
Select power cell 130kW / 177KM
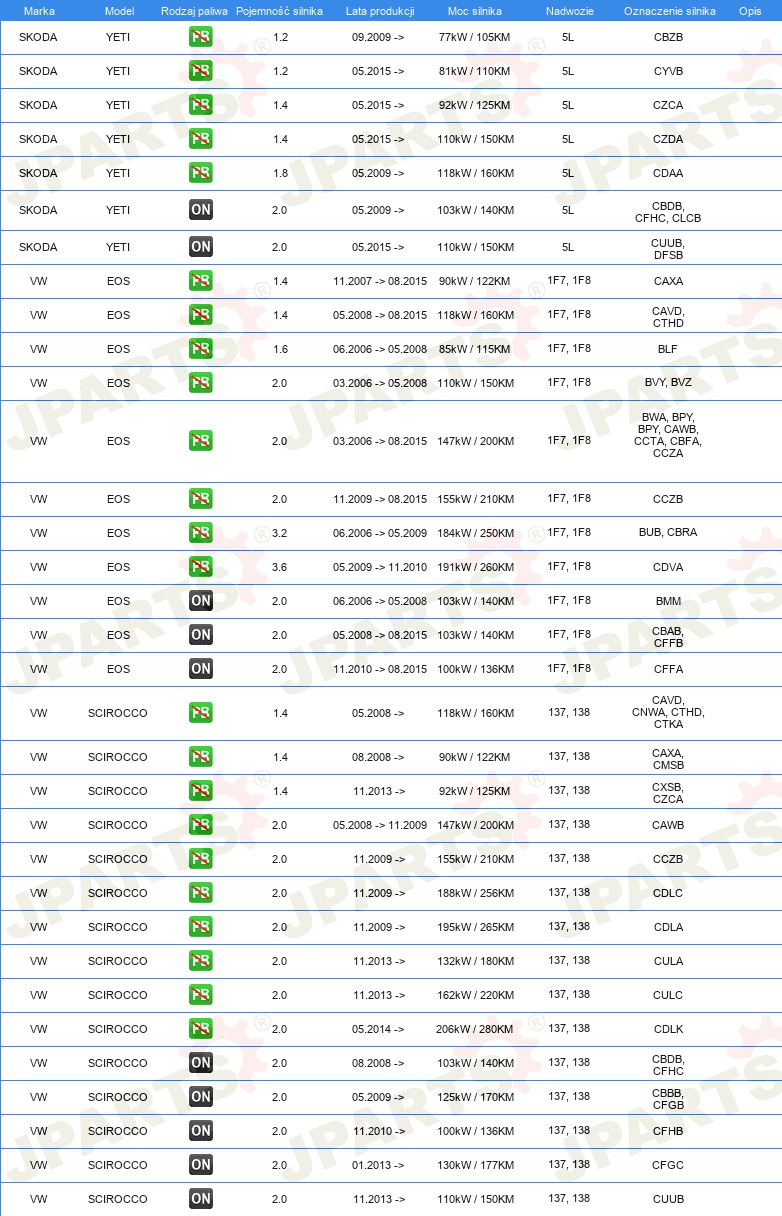point(476,1165)
